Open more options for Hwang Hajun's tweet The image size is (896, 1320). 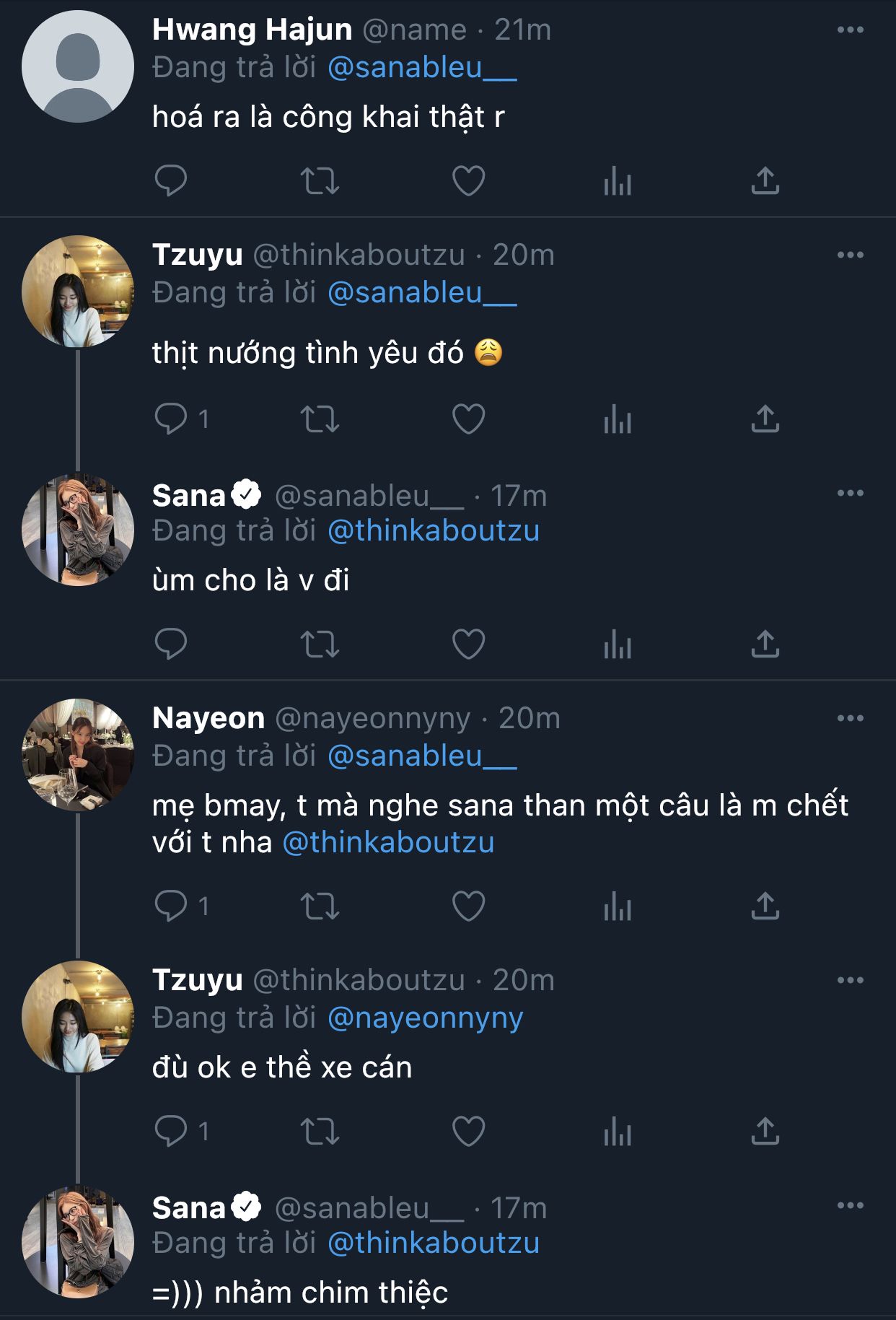[850, 30]
